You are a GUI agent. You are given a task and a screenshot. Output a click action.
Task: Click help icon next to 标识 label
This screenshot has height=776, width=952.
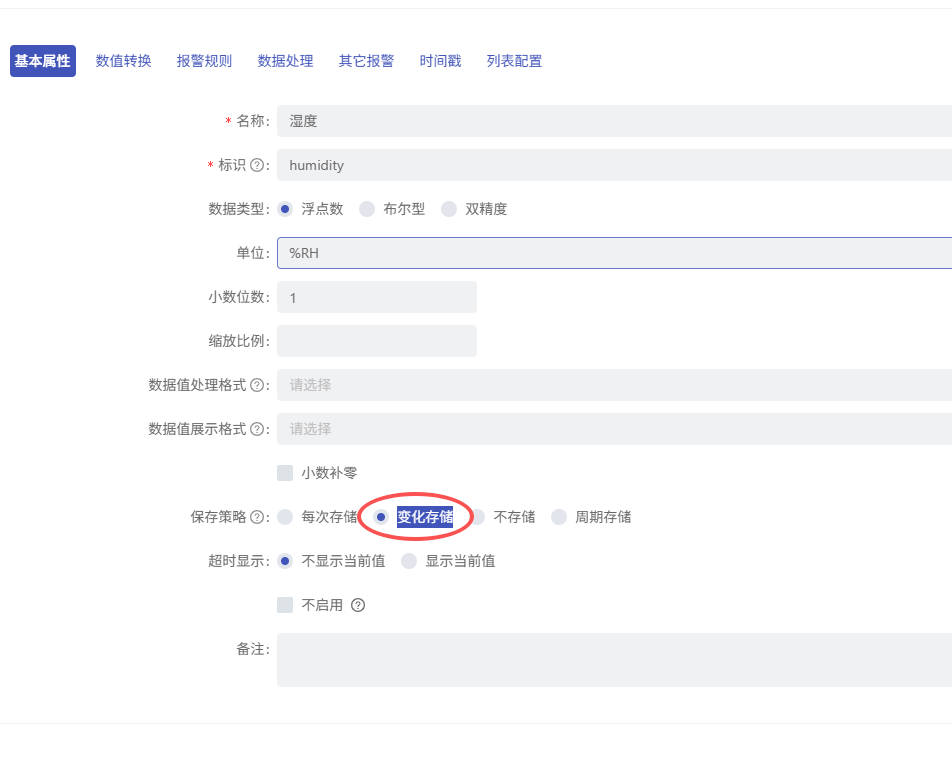pos(257,165)
